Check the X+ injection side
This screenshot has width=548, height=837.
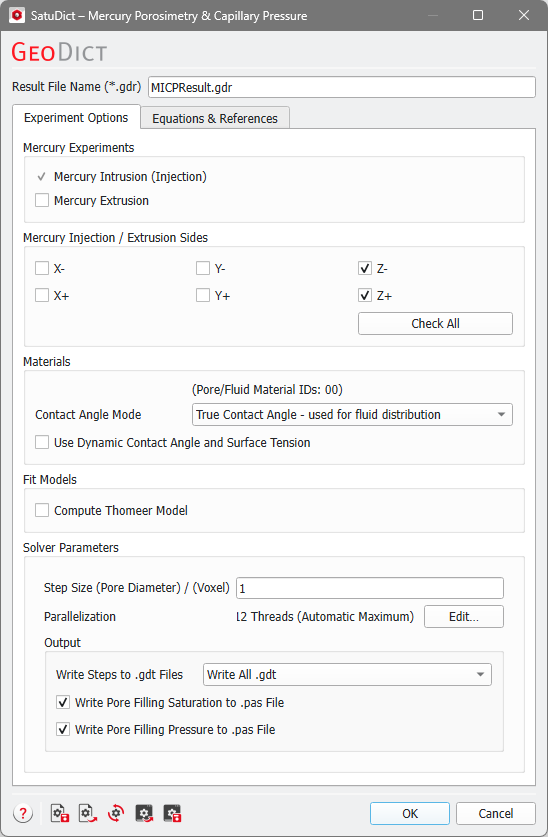(x=42, y=295)
